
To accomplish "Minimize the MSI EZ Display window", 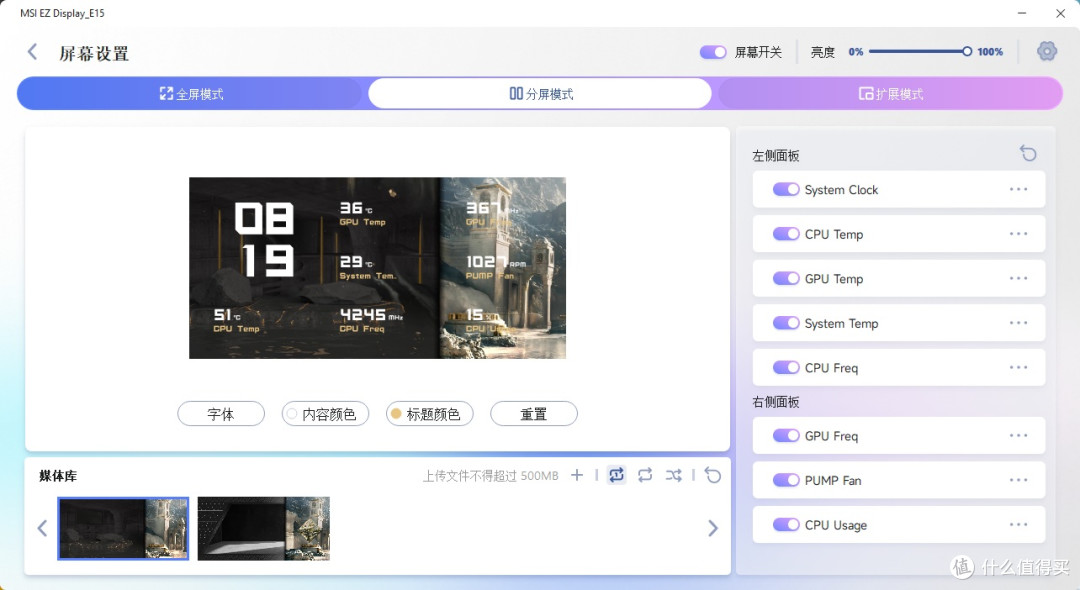I will tap(1022, 13).
